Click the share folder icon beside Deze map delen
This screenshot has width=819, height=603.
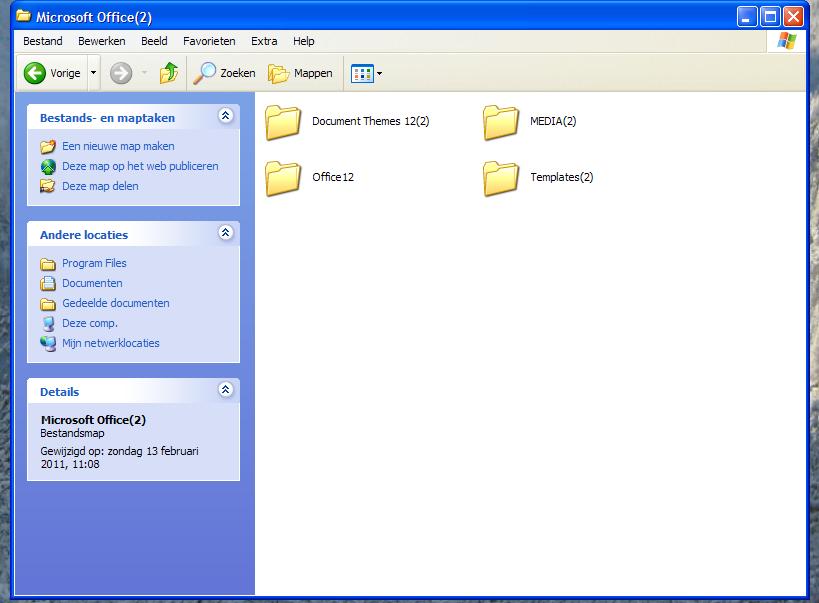click(x=48, y=186)
